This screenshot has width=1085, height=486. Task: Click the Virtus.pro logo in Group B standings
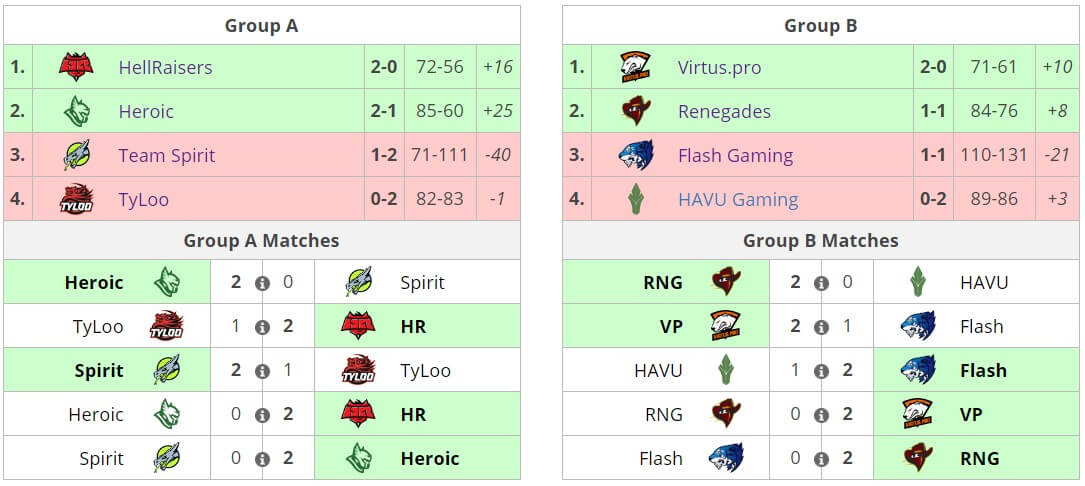[636, 68]
